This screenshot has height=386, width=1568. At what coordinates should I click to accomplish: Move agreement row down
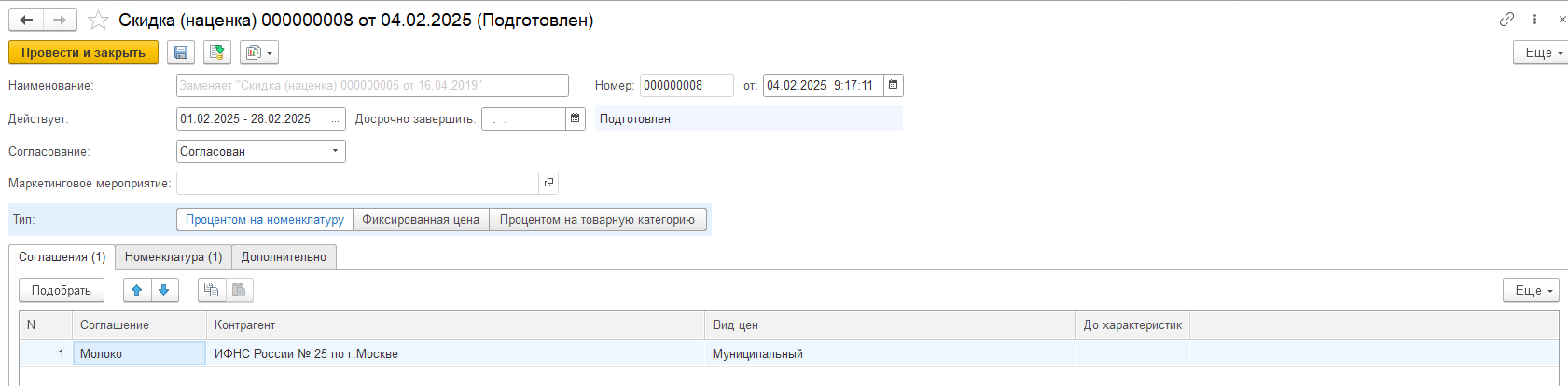click(164, 290)
